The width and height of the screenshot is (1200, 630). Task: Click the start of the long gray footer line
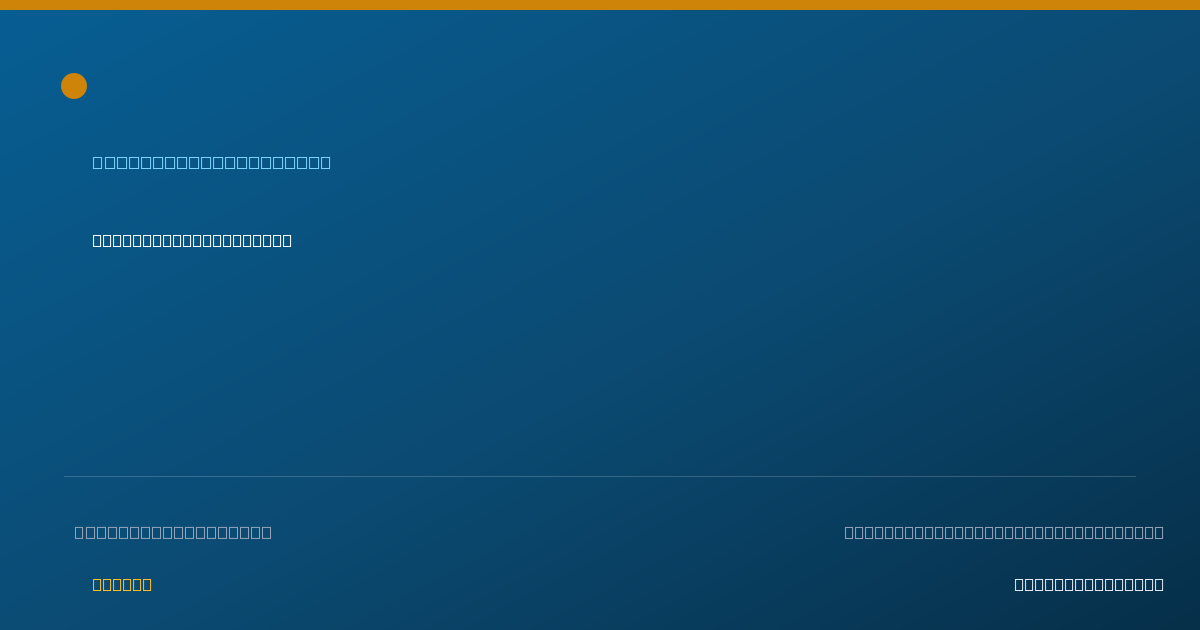(x=849, y=532)
